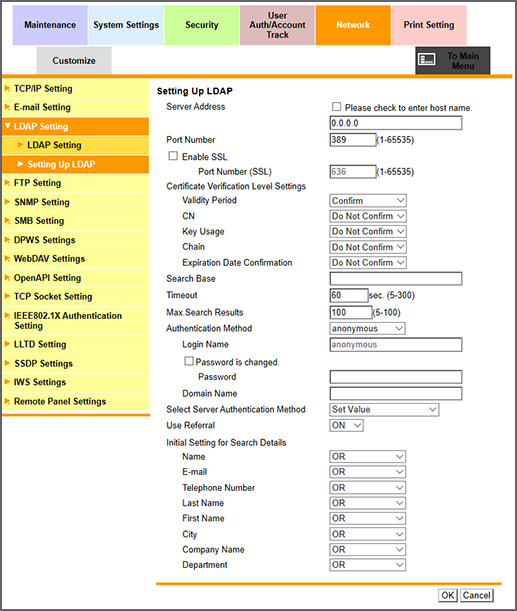Screen dimensions: 517x611
Task: Click the To Main Menu panel icon
Action: (427, 60)
